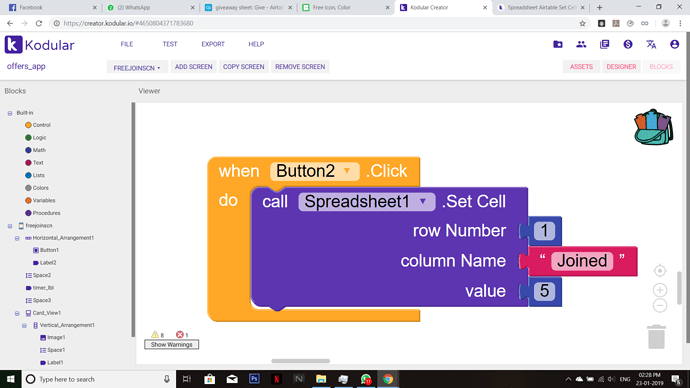This screenshot has width=690, height=388.
Task: Reload the browser page
Action: 39,23
